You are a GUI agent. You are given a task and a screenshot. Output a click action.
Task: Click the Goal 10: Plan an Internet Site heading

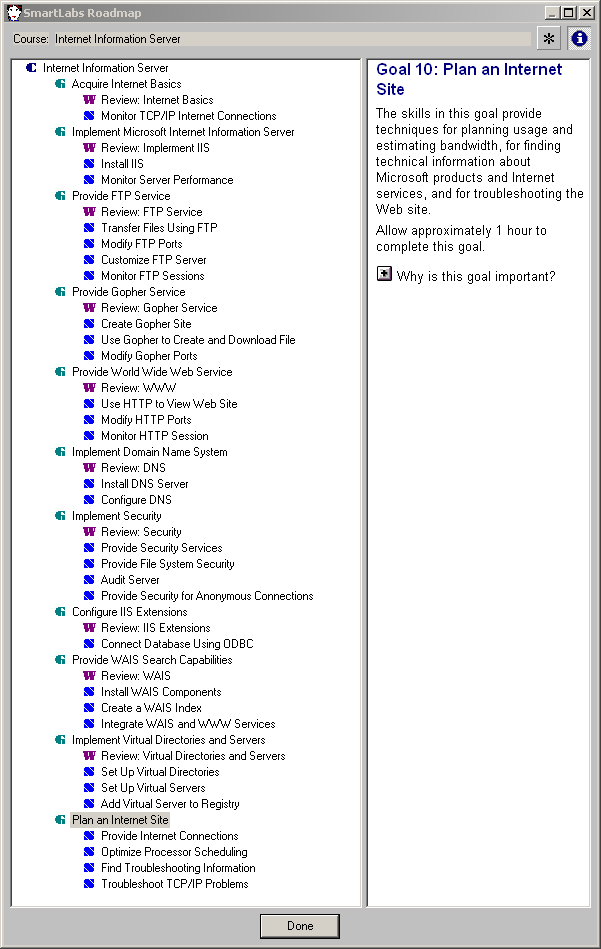469,79
